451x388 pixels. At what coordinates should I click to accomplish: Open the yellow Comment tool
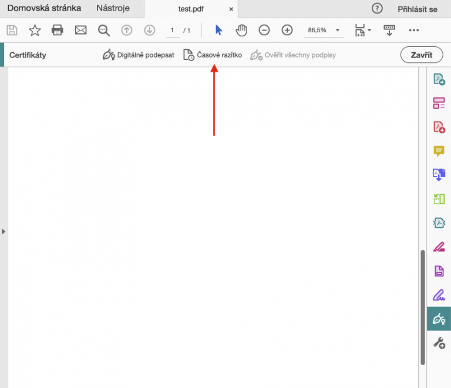(x=439, y=151)
